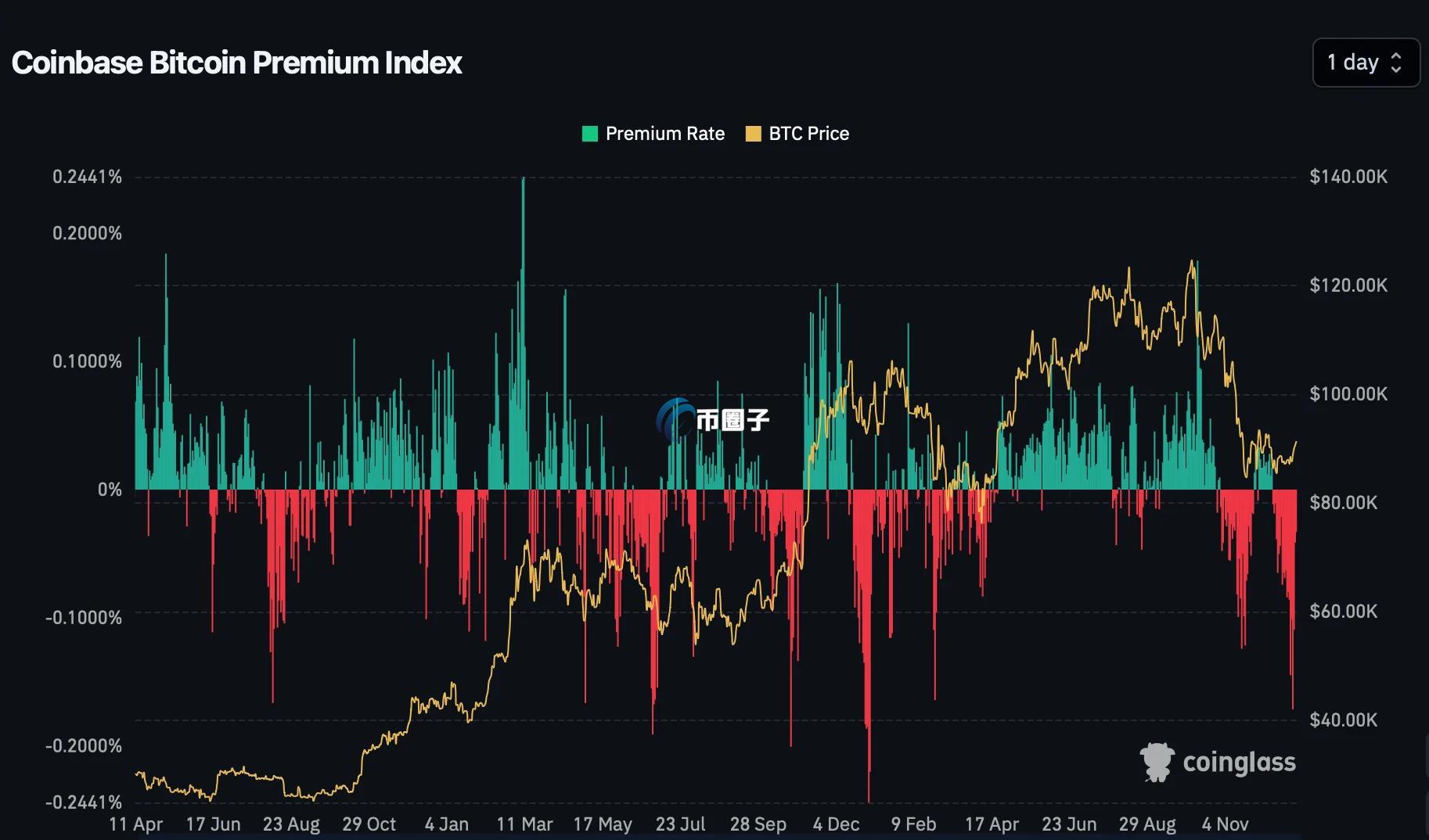1429x840 pixels.
Task: Click the 币圈子 watermark text
Action: point(732,420)
